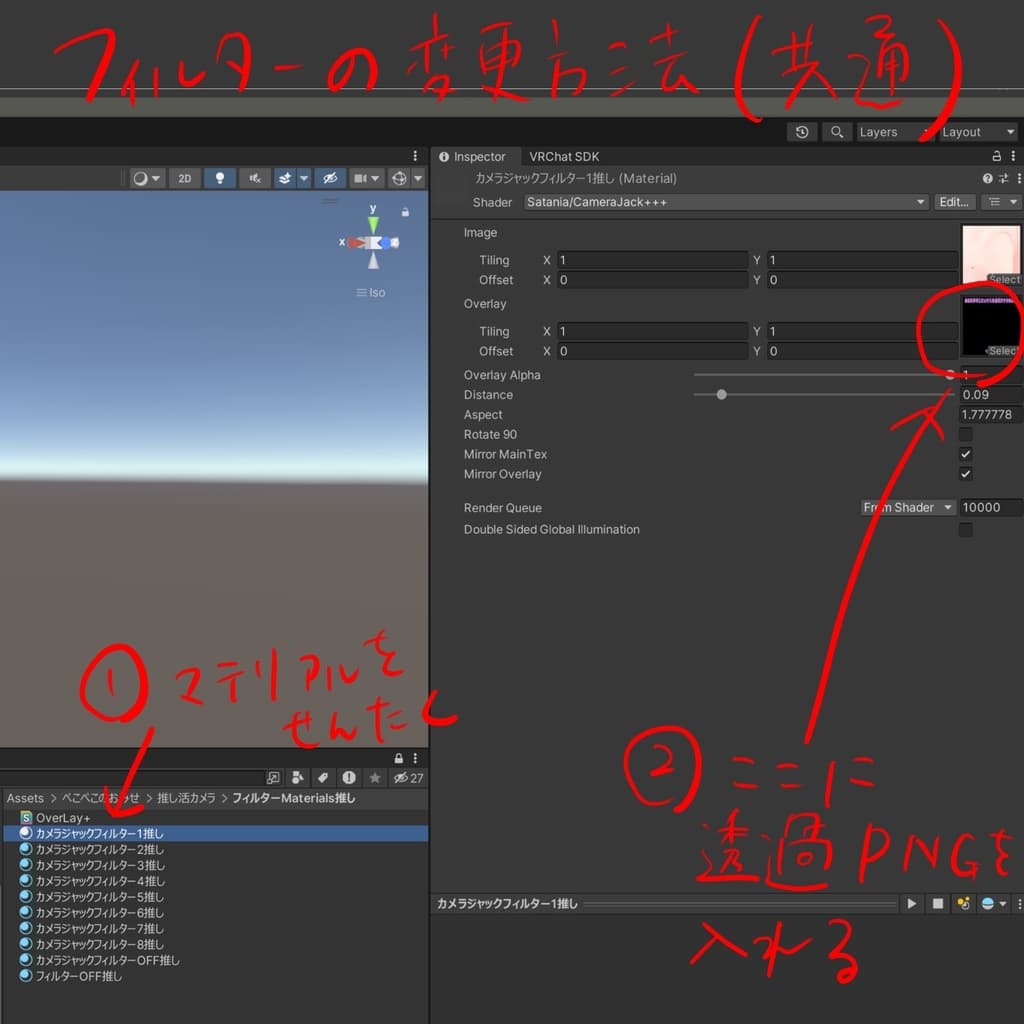Viewport: 1024px width, 1024px height.
Task: Lock the Inspector panel
Action: click(x=997, y=156)
